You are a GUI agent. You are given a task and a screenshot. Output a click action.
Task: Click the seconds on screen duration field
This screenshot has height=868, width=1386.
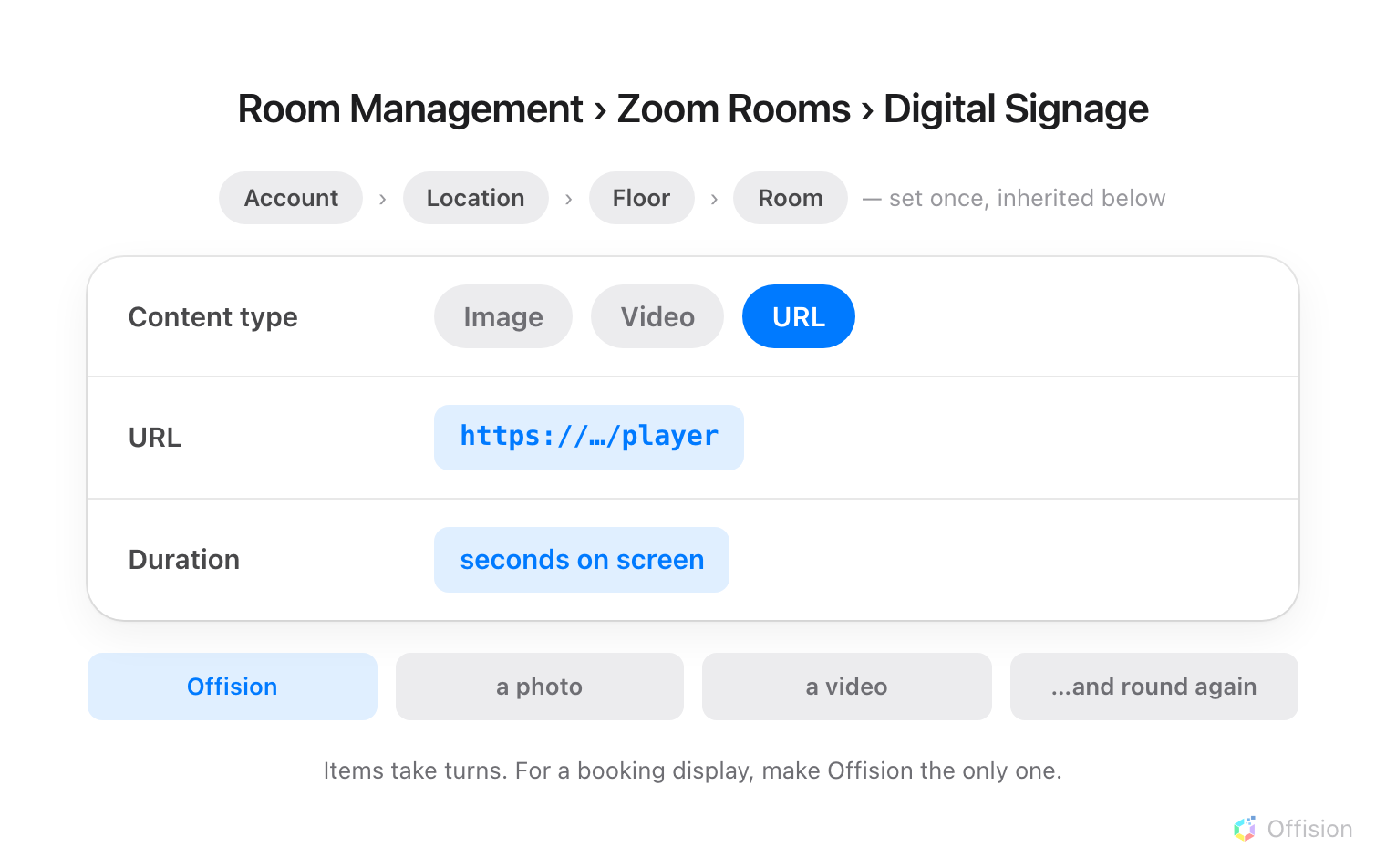(x=582, y=560)
